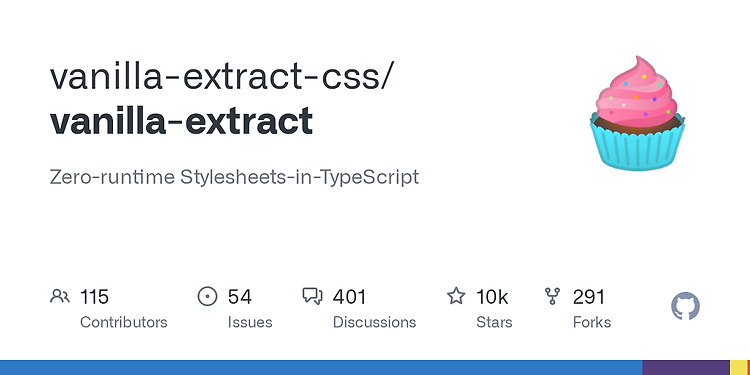The image size is (750, 375).
Task: Click the 54 issues count
Action: tap(239, 297)
